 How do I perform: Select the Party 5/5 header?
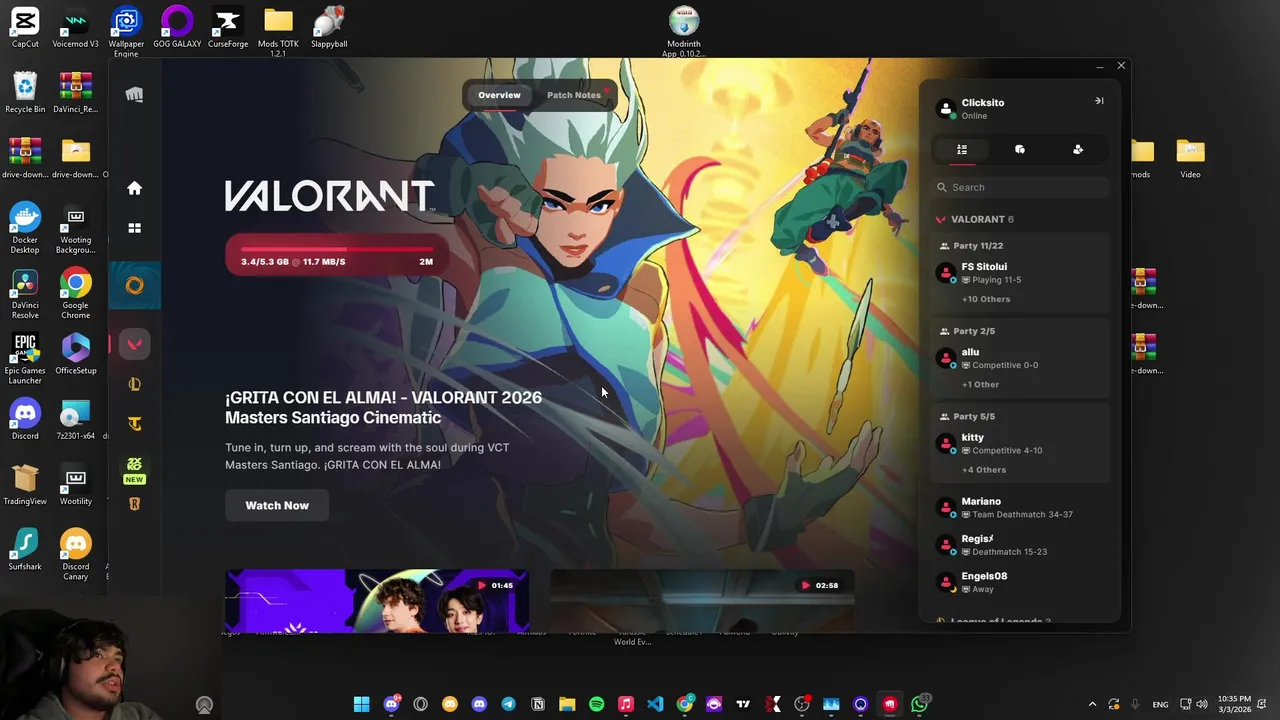tap(968, 416)
